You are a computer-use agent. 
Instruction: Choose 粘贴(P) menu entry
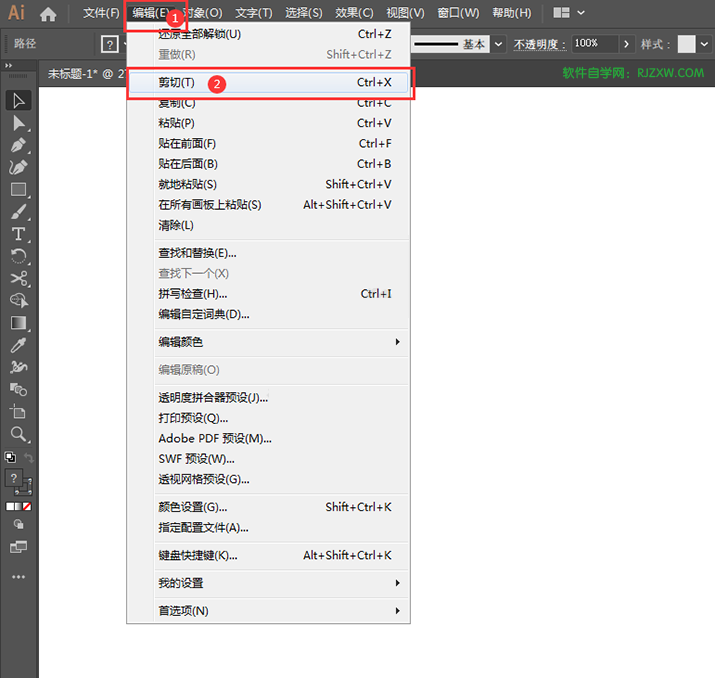tap(269, 123)
